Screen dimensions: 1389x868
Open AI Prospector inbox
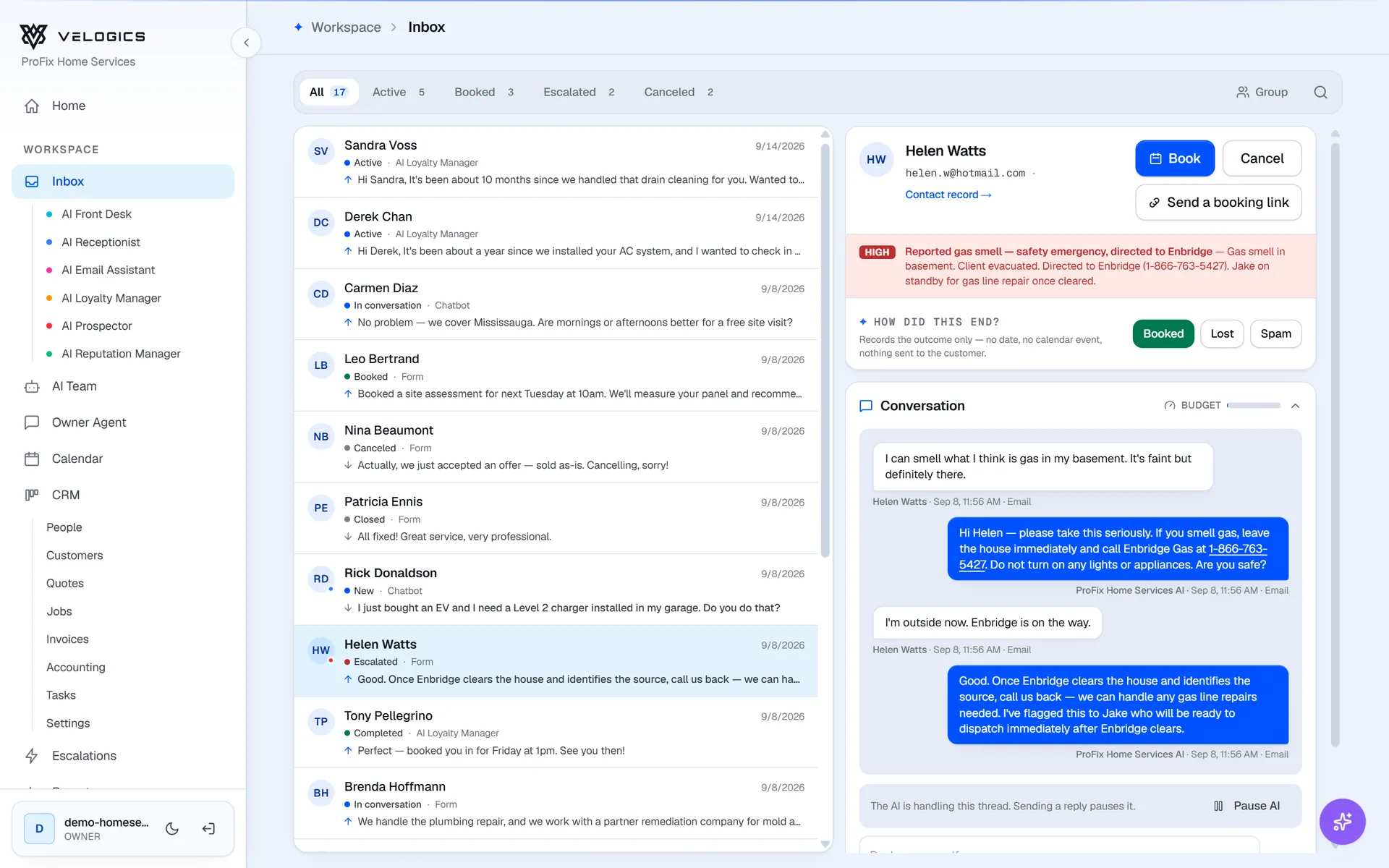tap(97, 326)
